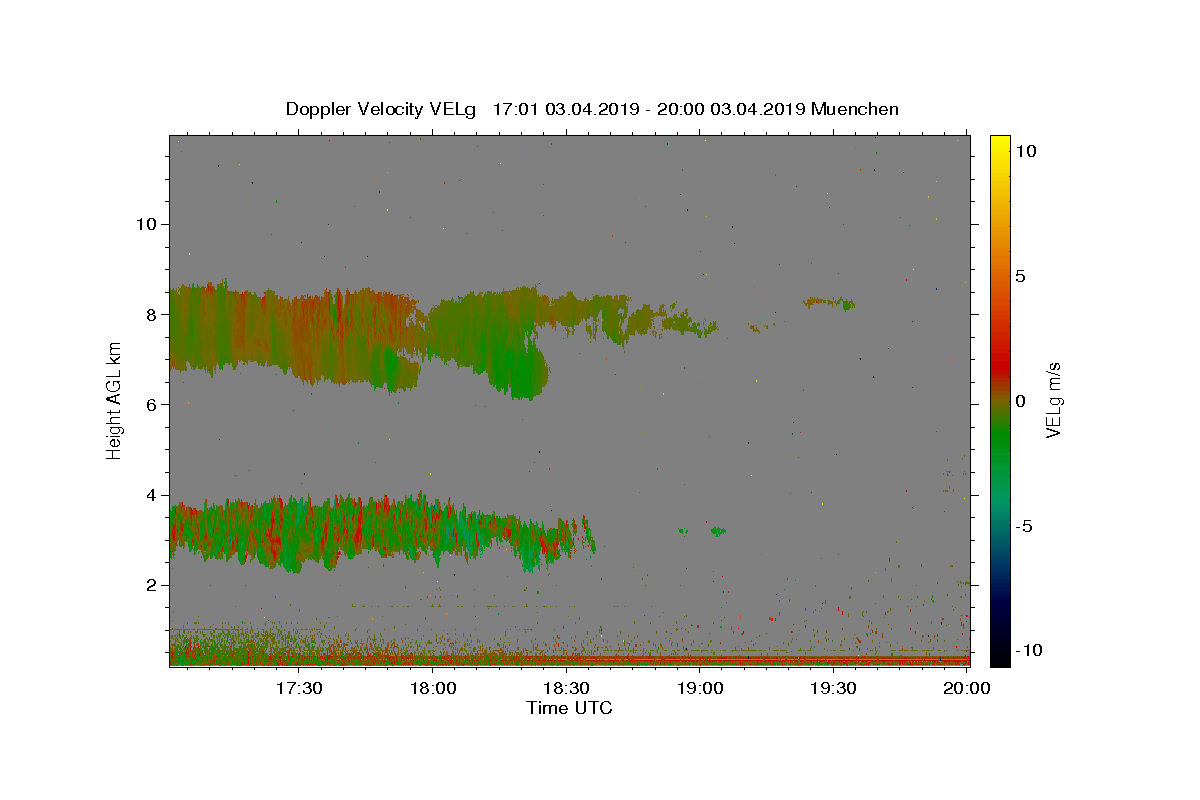The width and height of the screenshot is (1200, 800).
Task: Click the colorbar tick value -10
Action: coord(1030,651)
